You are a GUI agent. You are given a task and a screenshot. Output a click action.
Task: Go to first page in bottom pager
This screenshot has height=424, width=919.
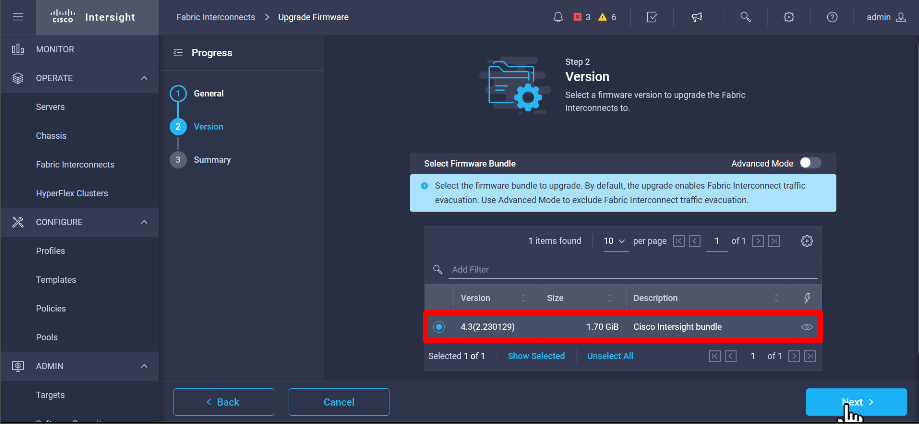point(714,356)
